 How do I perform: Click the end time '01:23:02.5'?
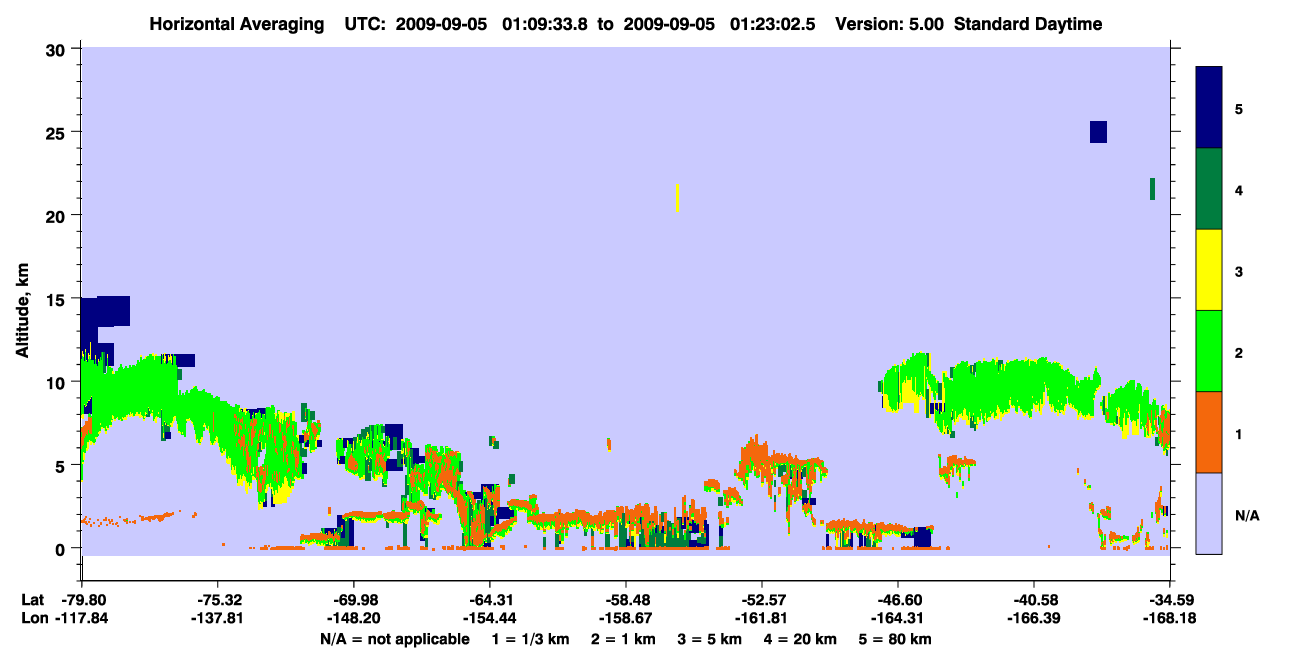coord(775,24)
